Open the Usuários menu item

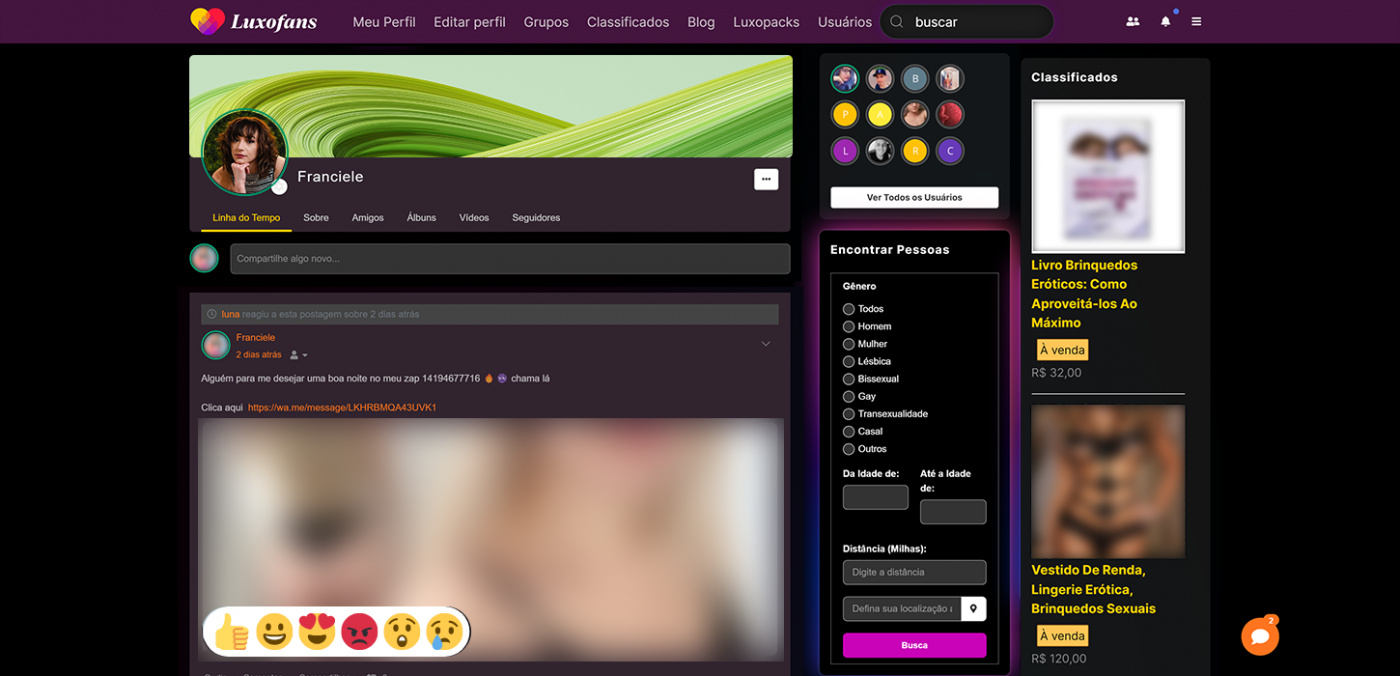click(x=845, y=22)
